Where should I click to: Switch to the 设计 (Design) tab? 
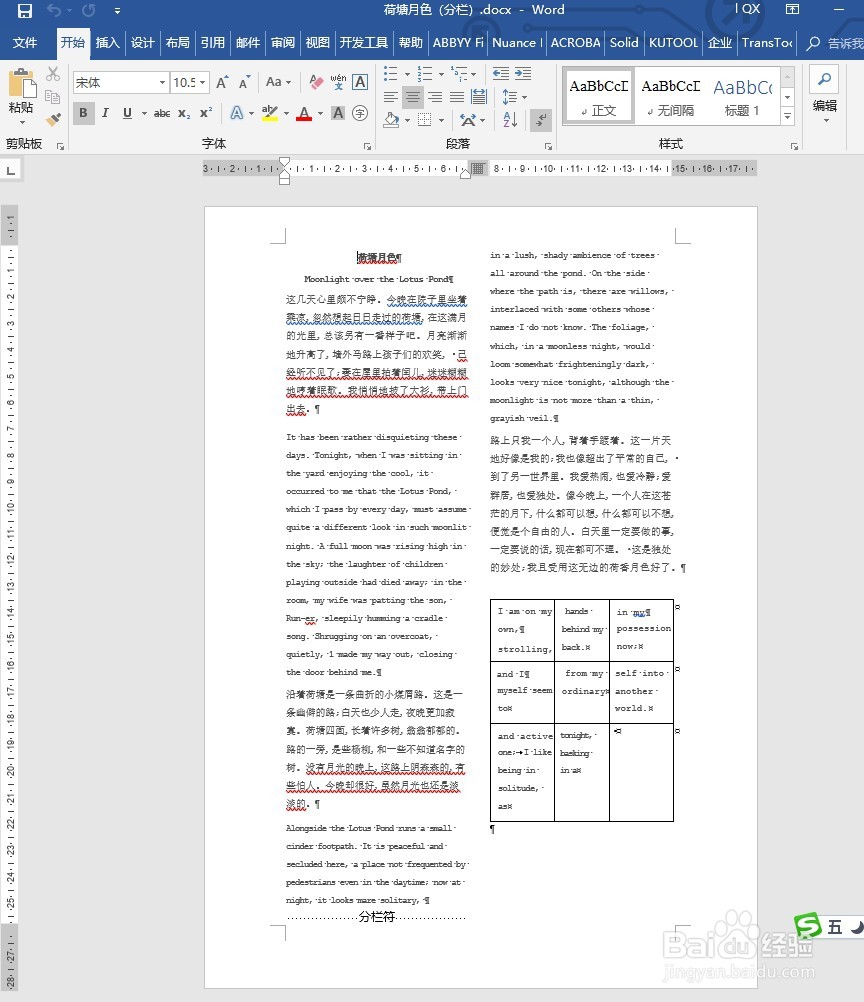pyautogui.click(x=143, y=43)
